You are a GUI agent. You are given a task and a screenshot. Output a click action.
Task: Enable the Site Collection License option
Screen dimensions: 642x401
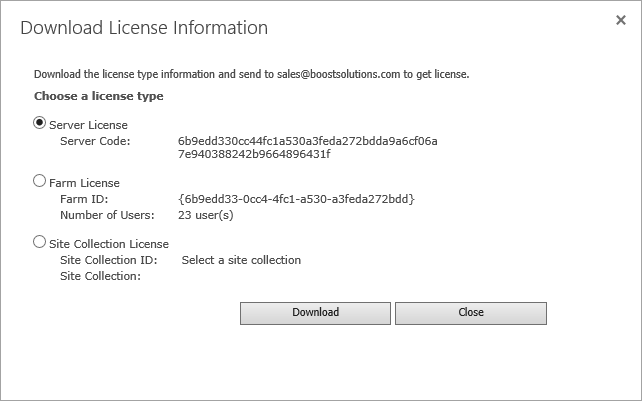[x=40, y=241]
